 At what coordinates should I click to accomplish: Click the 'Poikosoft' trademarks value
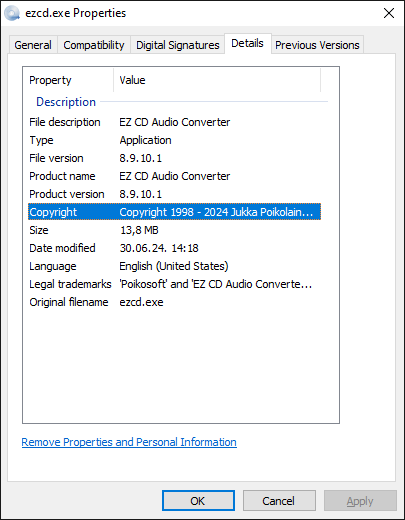[216, 284]
